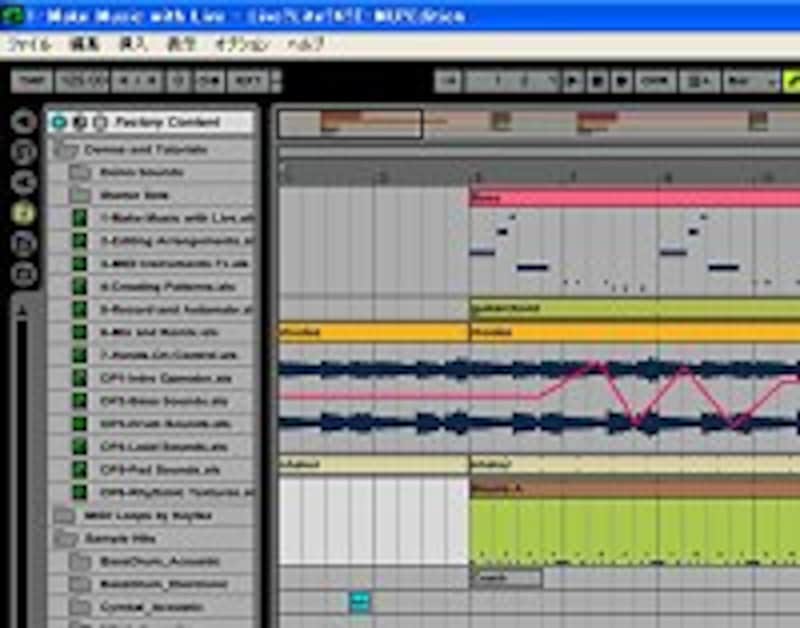Click Live Set icon for 6-Mix and Match

[x=79, y=333]
